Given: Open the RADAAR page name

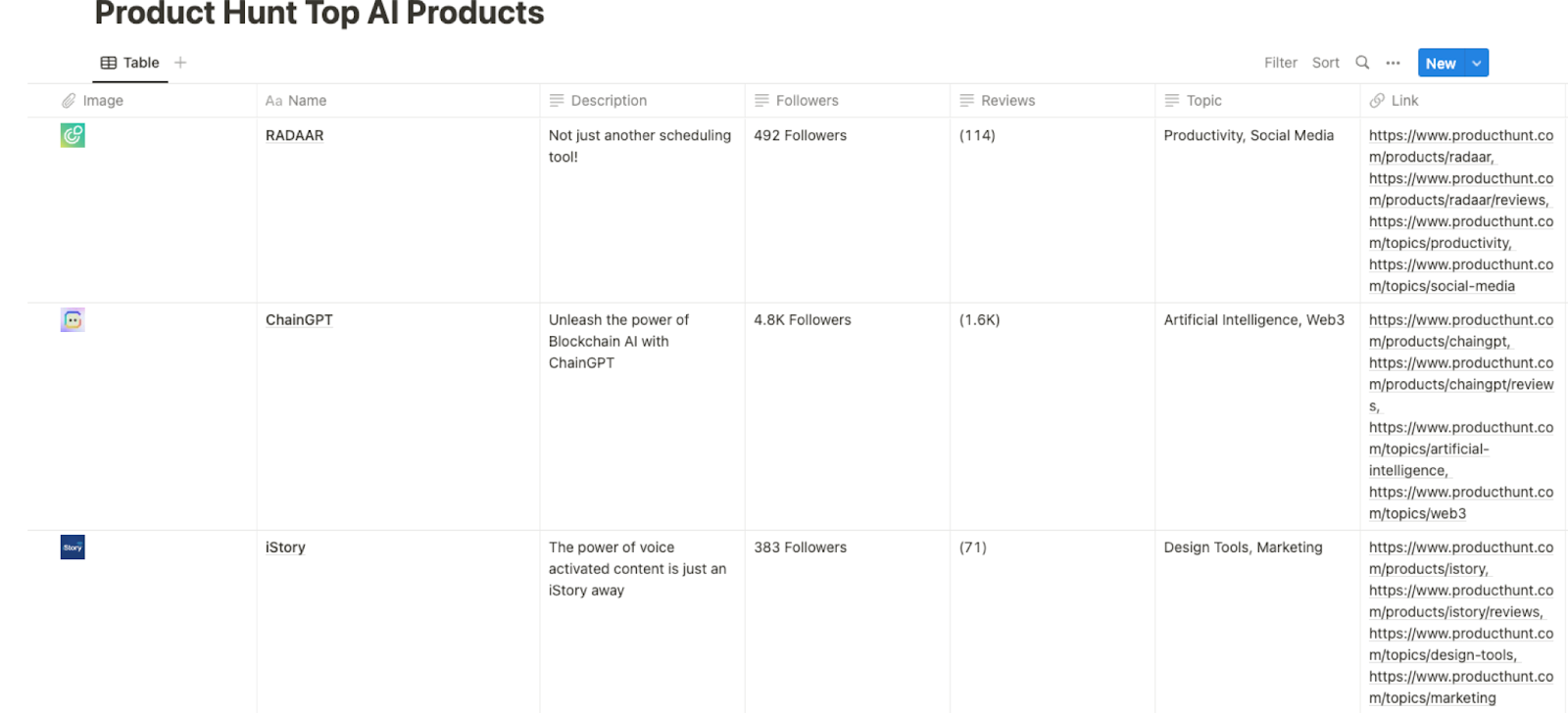Looking at the screenshot, I should pyautogui.click(x=294, y=135).
